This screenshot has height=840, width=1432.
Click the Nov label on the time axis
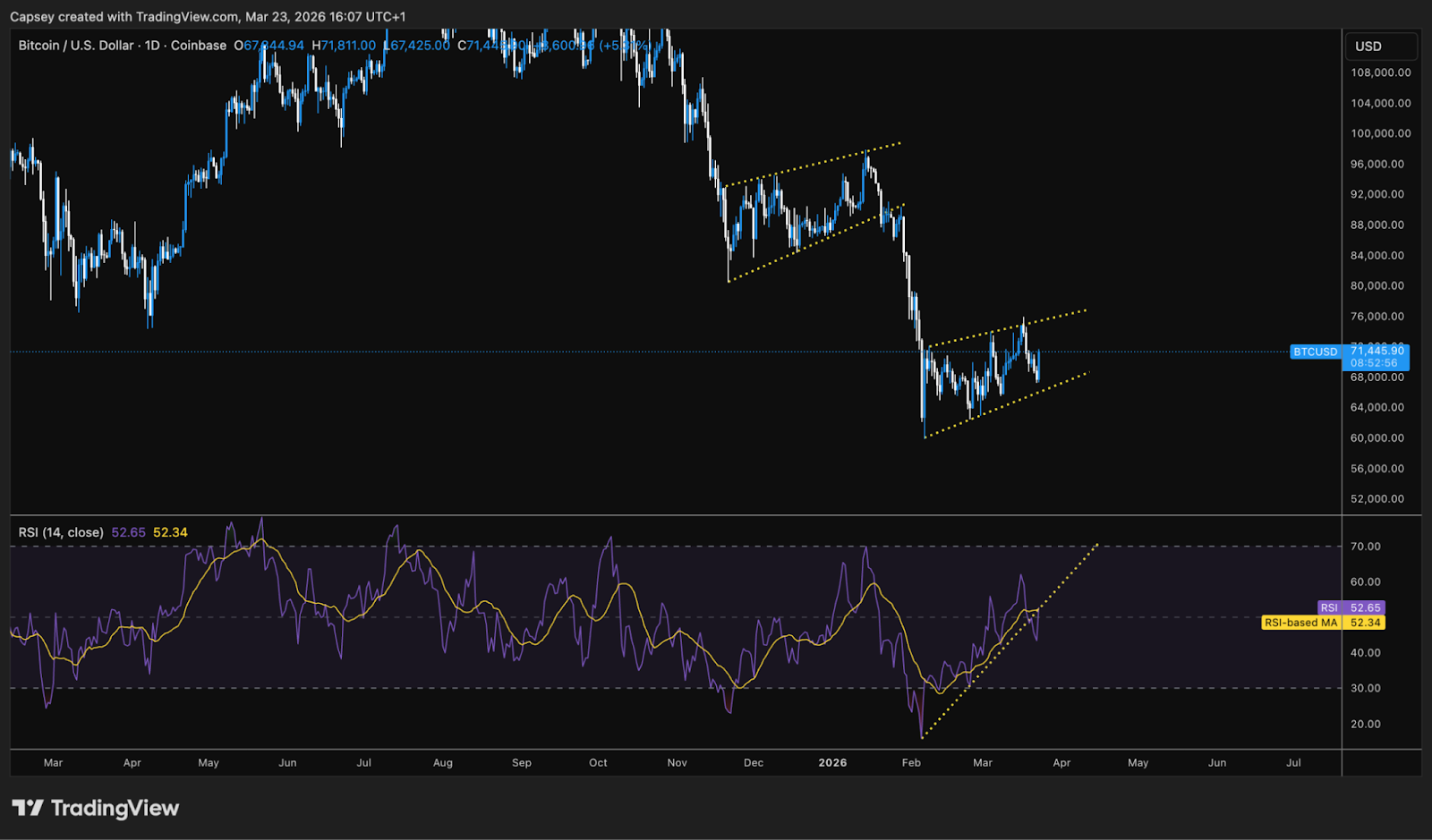[677, 763]
